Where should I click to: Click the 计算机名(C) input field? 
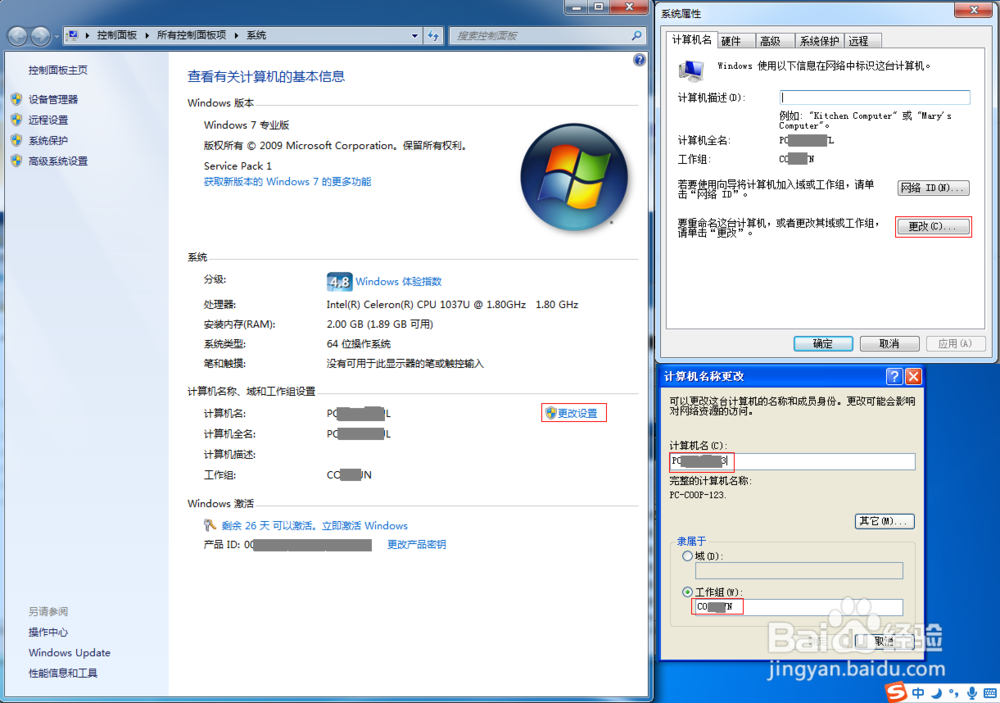(792, 461)
